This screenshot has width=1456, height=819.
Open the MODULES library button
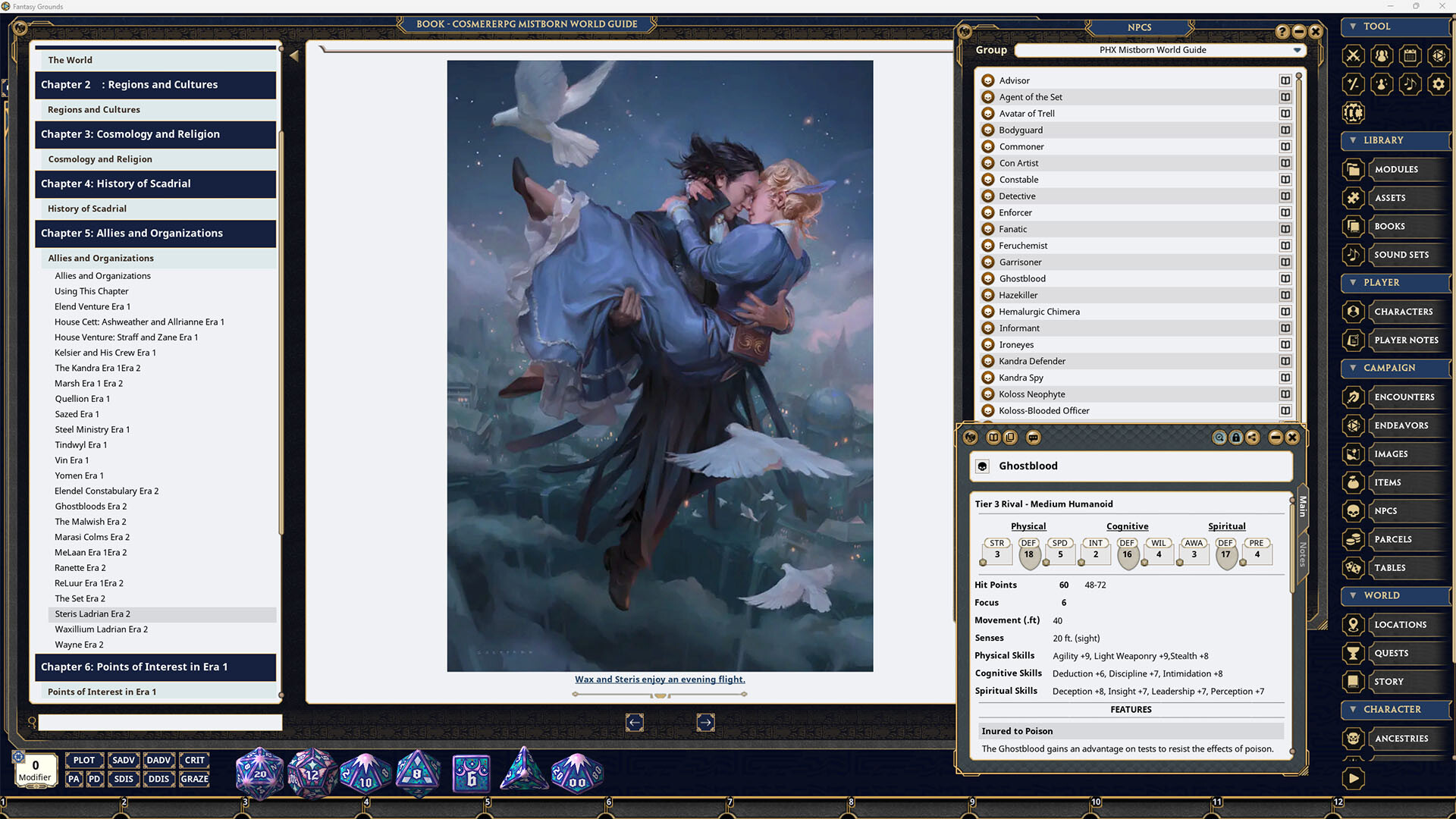1395,169
